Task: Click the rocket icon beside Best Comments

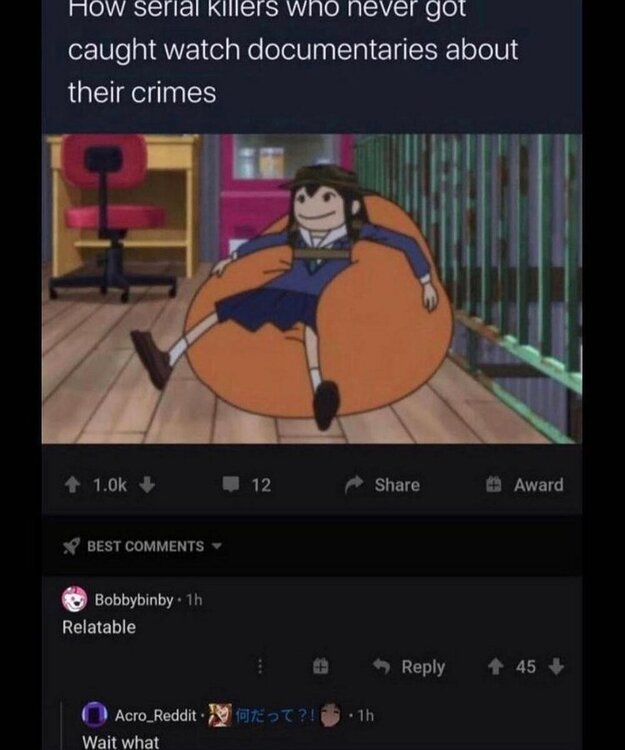Action: point(71,546)
